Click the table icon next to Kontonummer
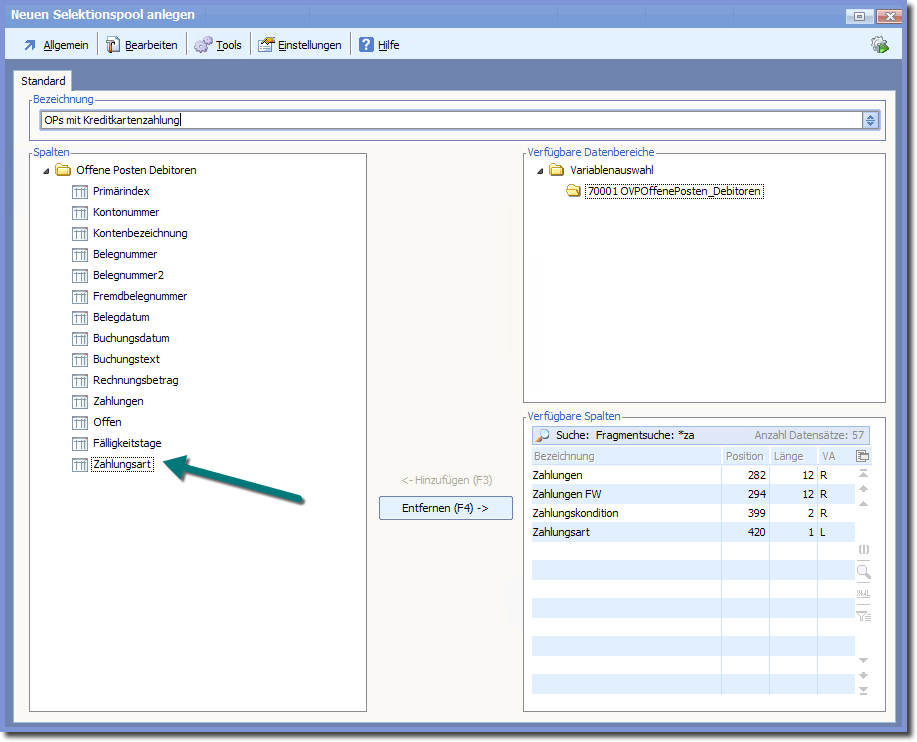The height and width of the screenshot is (742, 917). pos(81,212)
